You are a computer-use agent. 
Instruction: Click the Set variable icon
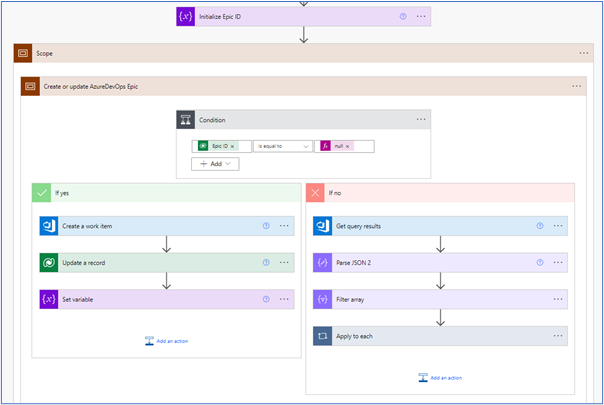point(49,299)
